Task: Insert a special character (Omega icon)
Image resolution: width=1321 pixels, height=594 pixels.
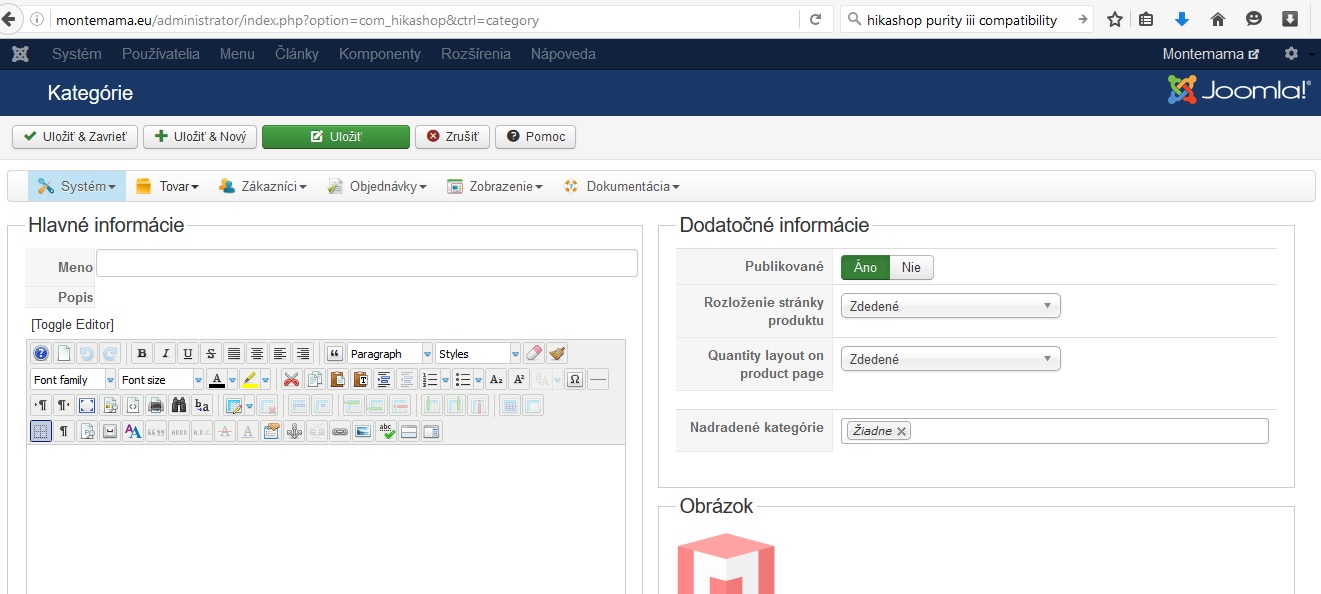Action: click(x=575, y=380)
